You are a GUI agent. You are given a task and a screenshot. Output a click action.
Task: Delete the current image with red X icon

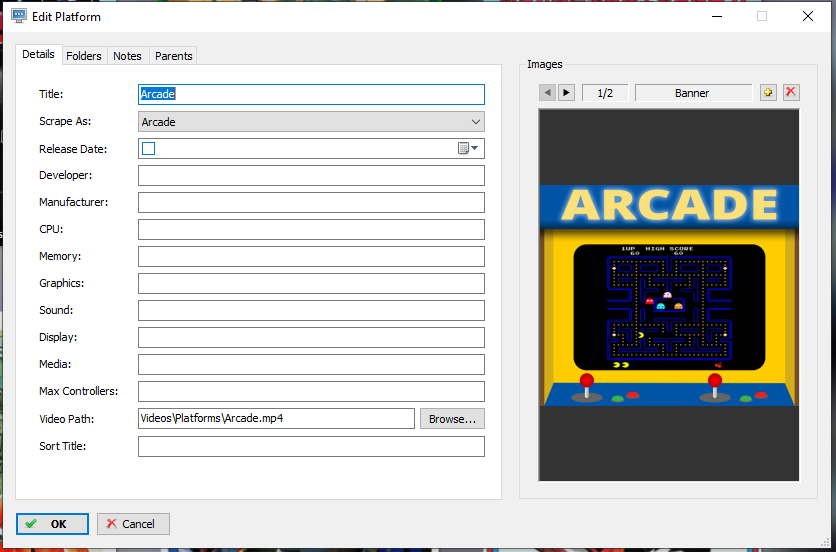(x=791, y=93)
